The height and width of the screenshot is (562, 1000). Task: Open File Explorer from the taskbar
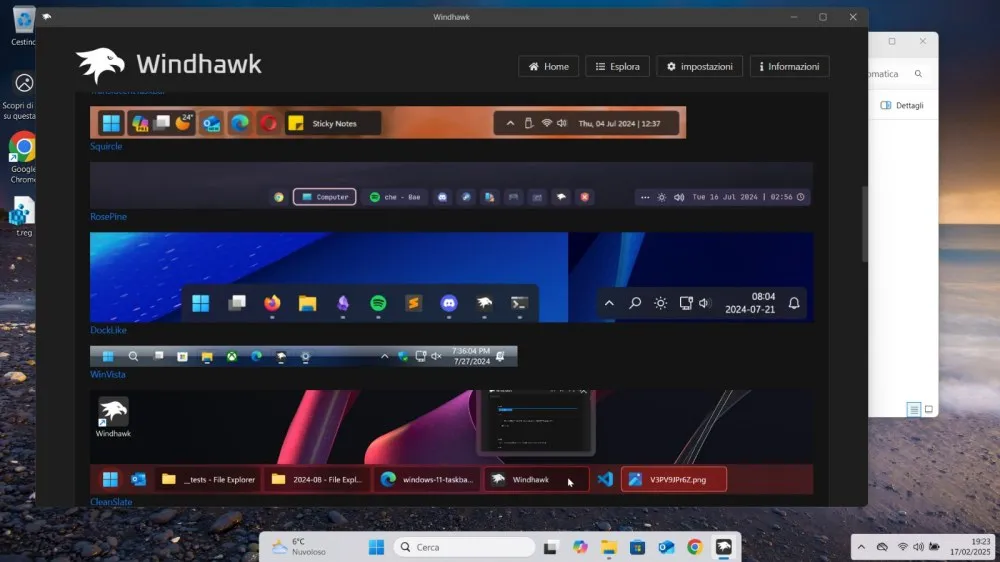[x=608, y=547]
